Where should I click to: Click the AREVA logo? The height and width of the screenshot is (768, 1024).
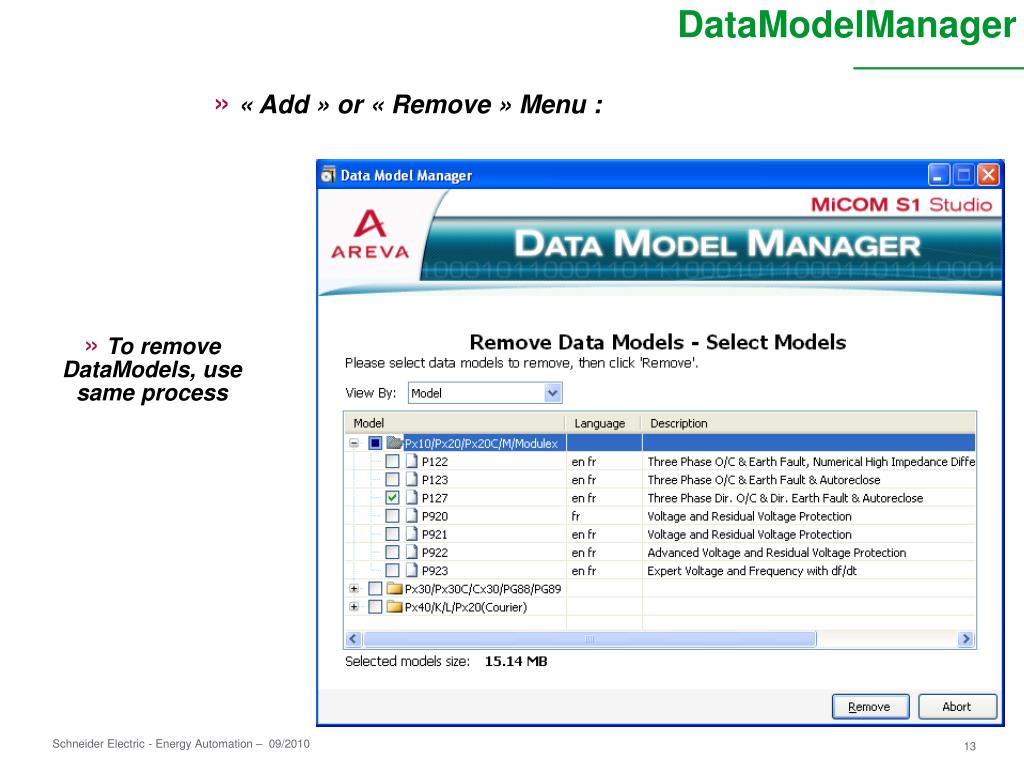pyautogui.click(x=370, y=234)
